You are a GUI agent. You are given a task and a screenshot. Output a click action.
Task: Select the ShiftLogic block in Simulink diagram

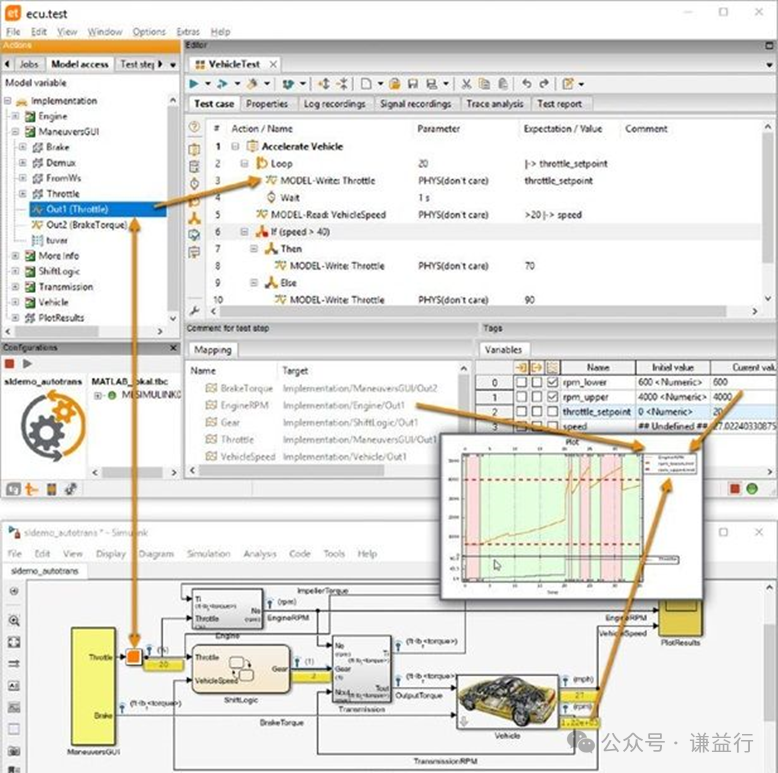coord(241,668)
